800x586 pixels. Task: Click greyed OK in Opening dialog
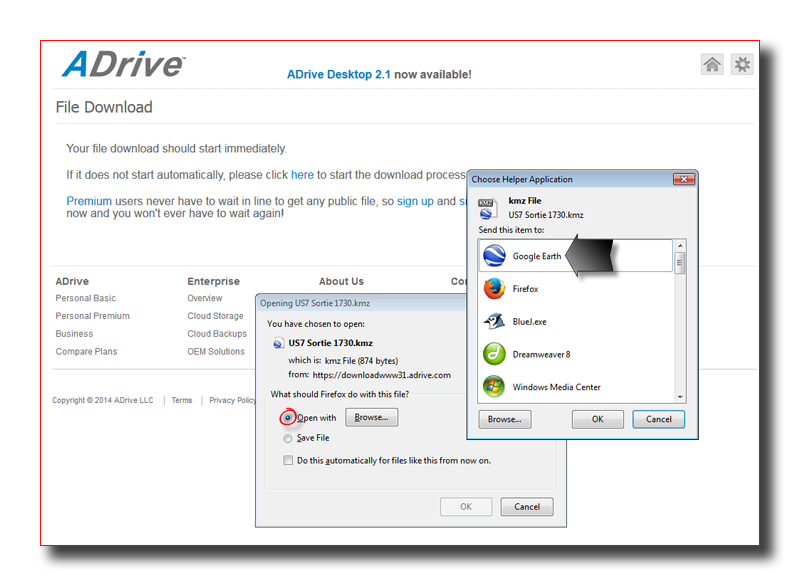[x=466, y=506]
